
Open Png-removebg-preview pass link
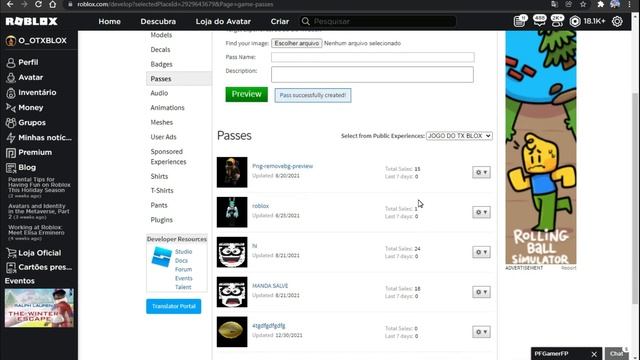pyautogui.click(x=282, y=166)
